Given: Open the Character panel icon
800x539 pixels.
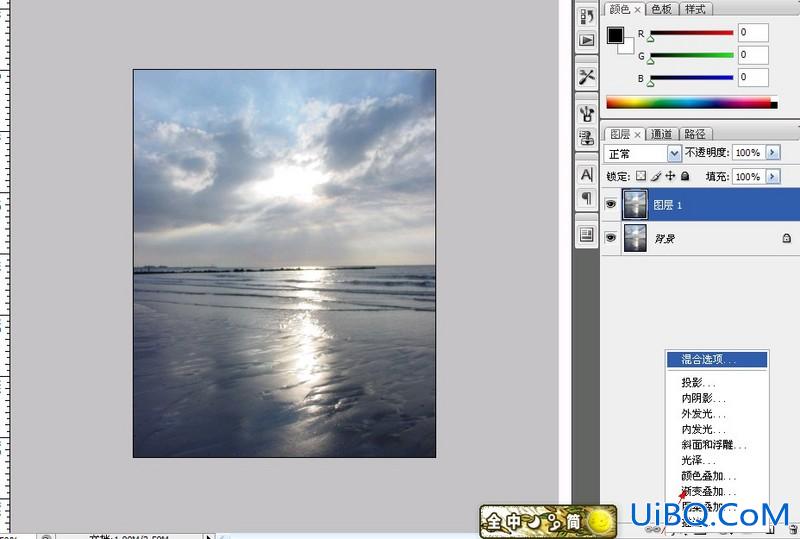Looking at the screenshot, I should (x=587, y=175).
